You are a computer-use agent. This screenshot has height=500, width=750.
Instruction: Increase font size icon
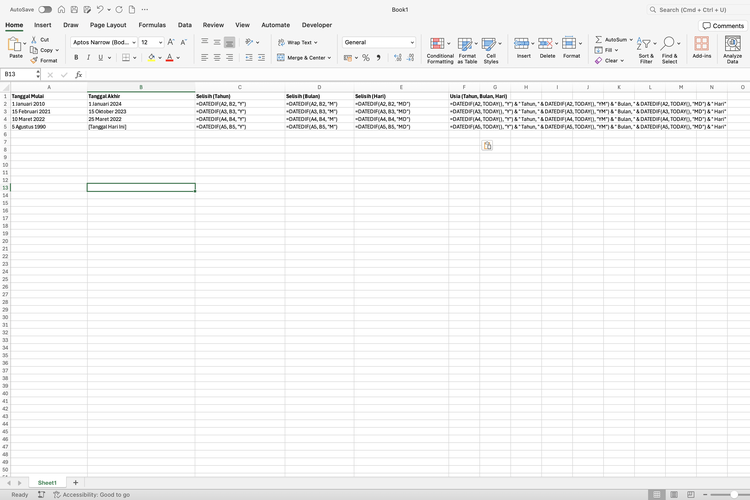[171, 42]
